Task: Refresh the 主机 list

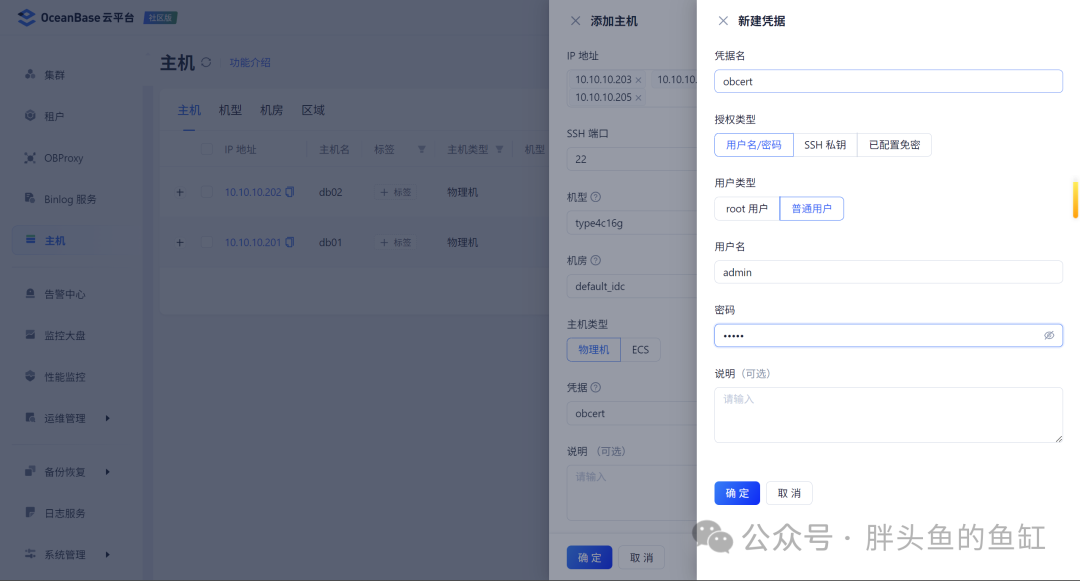Action: pyautogui.click(x=206, y=63)
